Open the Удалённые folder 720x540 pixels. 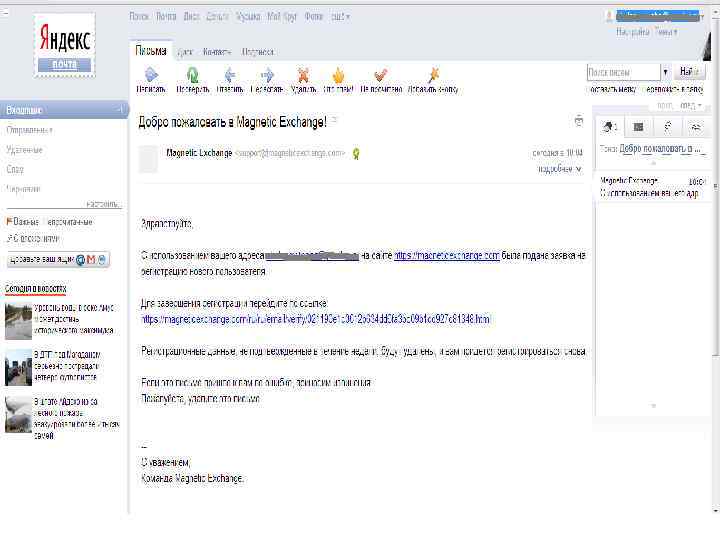pyautogui.click(x=24, y=150)
